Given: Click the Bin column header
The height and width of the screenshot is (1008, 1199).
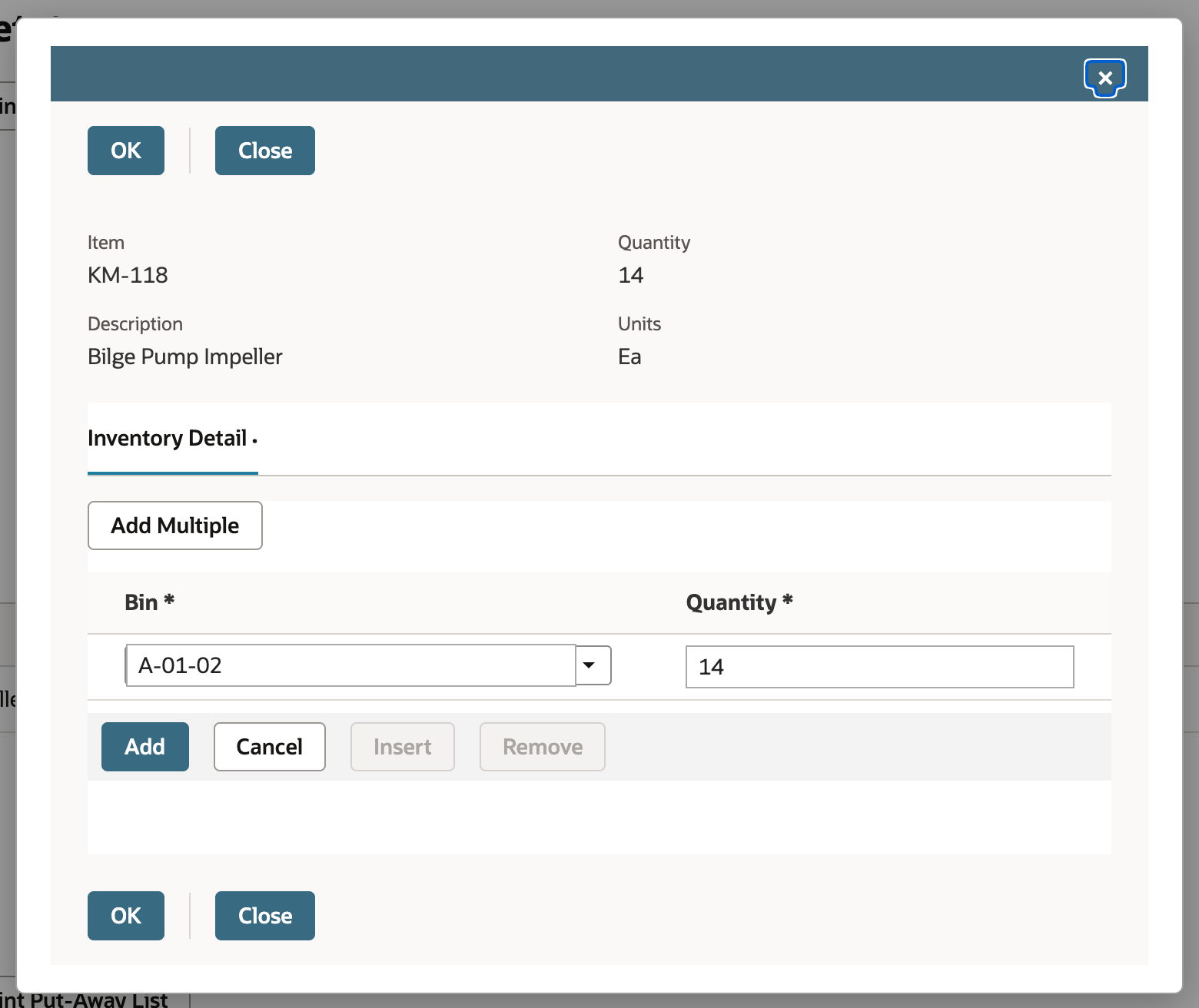Looking at the screenshot, I should coord(150,602).
